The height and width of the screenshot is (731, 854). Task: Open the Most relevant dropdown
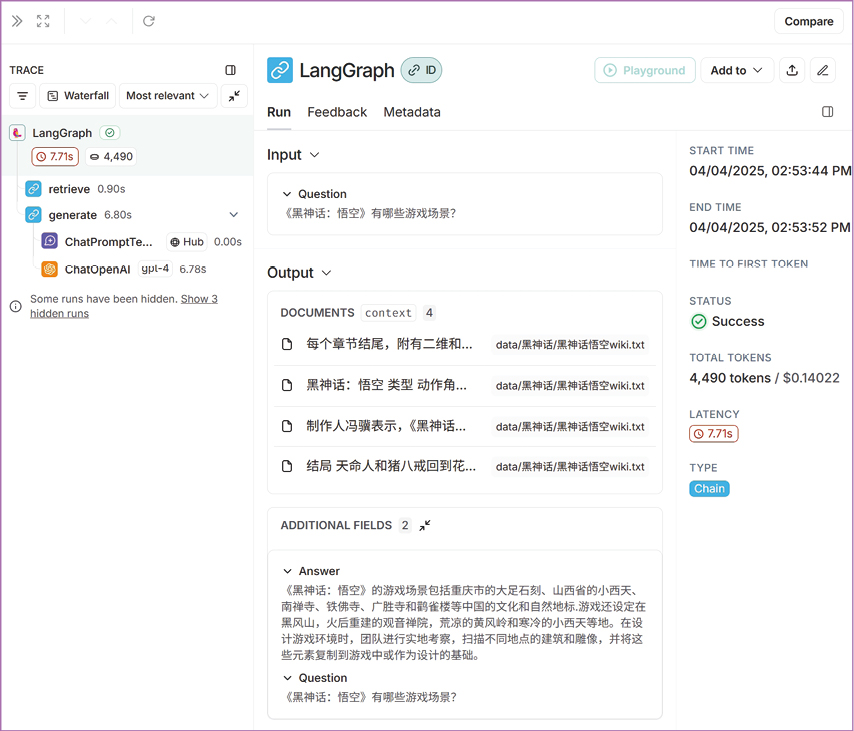pyautogui.click(x=167, y=96)
